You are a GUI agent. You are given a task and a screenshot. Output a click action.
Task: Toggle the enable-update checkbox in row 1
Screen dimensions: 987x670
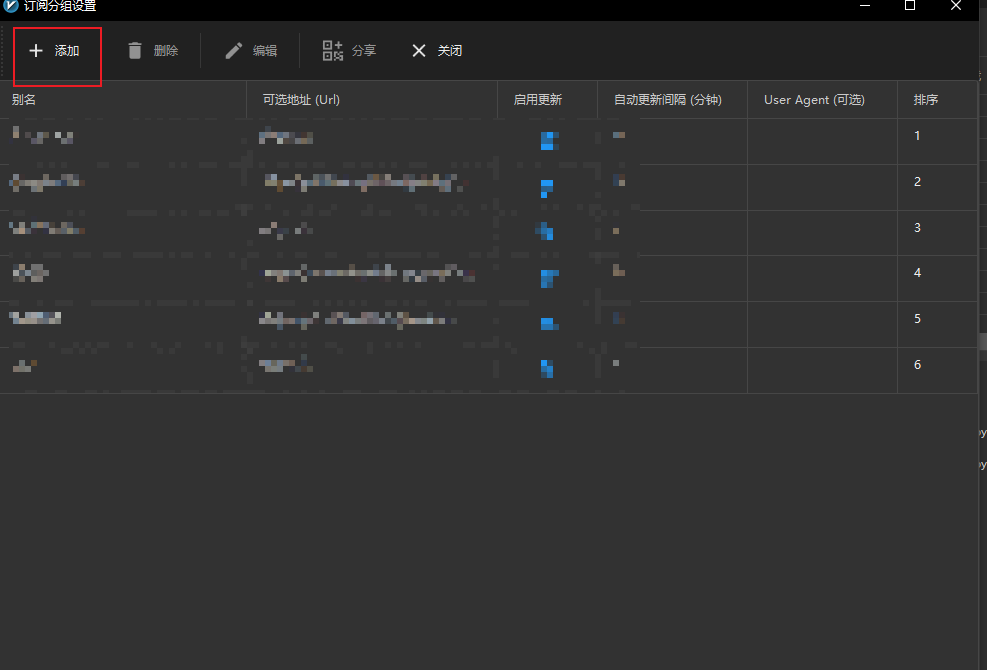point(548,140)
